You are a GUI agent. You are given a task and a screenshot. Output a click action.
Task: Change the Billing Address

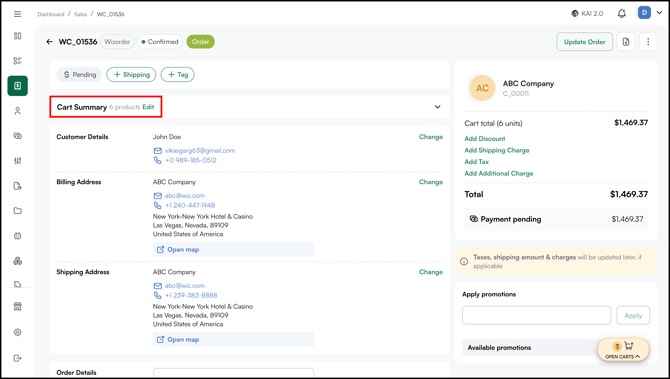431,182
